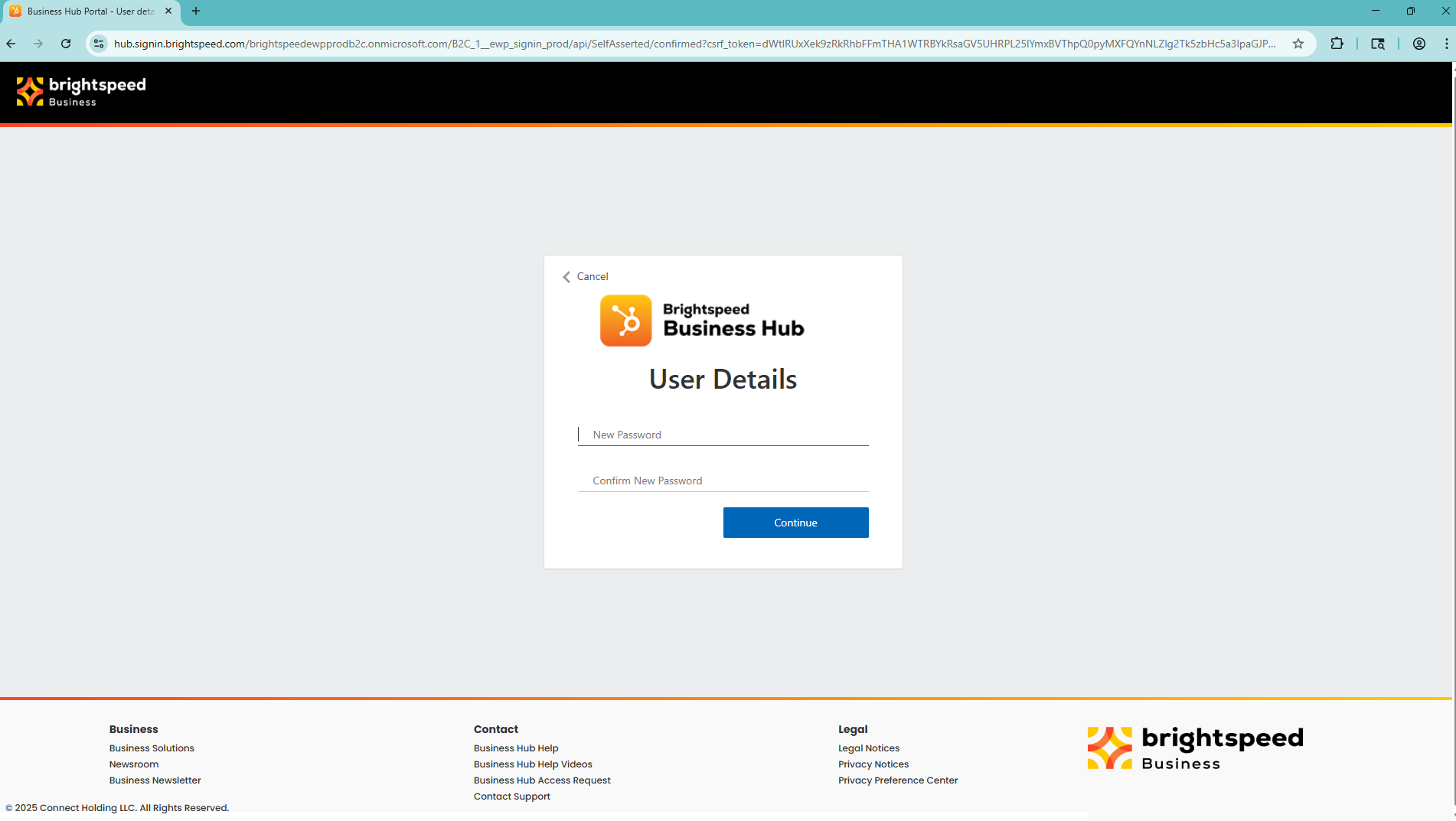1456x821 pixels.
Task: Focus the Confirm New Password field
Action: point(723,481)
